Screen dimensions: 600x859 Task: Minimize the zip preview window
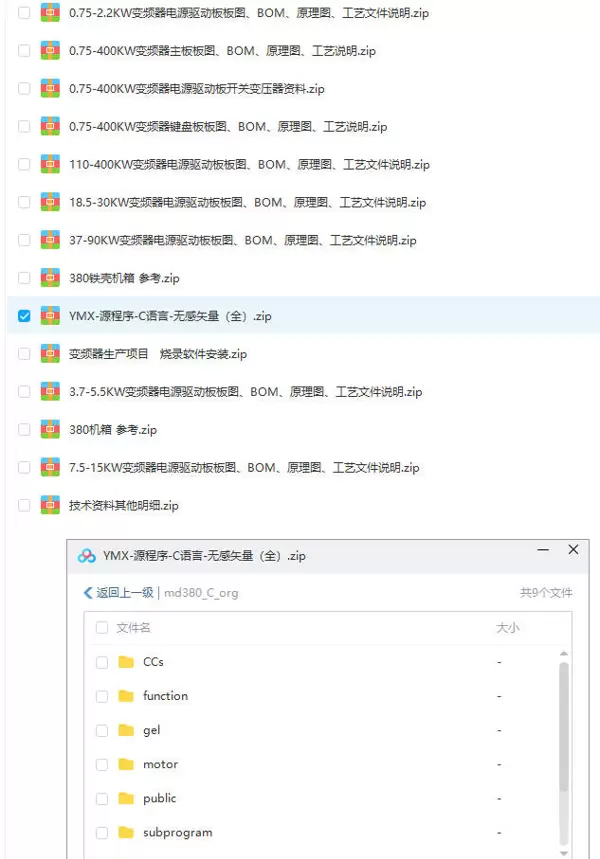(543, 549)
